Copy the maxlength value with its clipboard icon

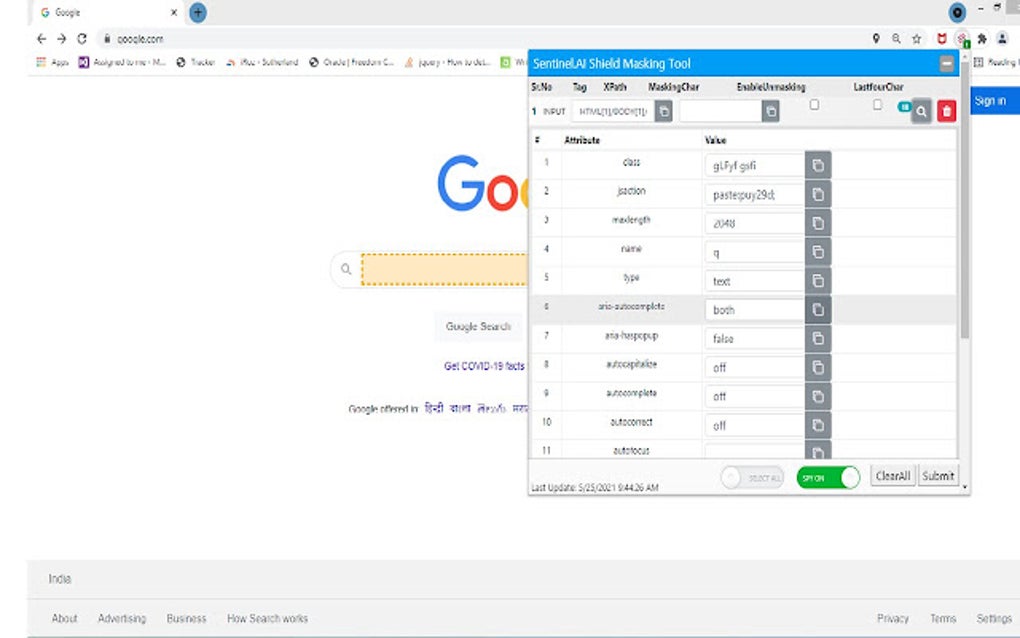tap(818, 223)
